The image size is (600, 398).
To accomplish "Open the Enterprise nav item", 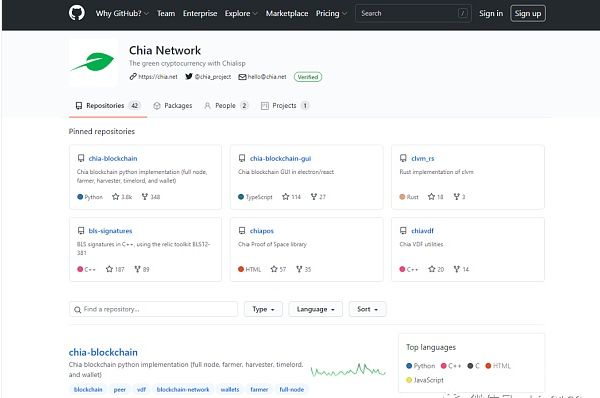I will click(x=200, y=13).
